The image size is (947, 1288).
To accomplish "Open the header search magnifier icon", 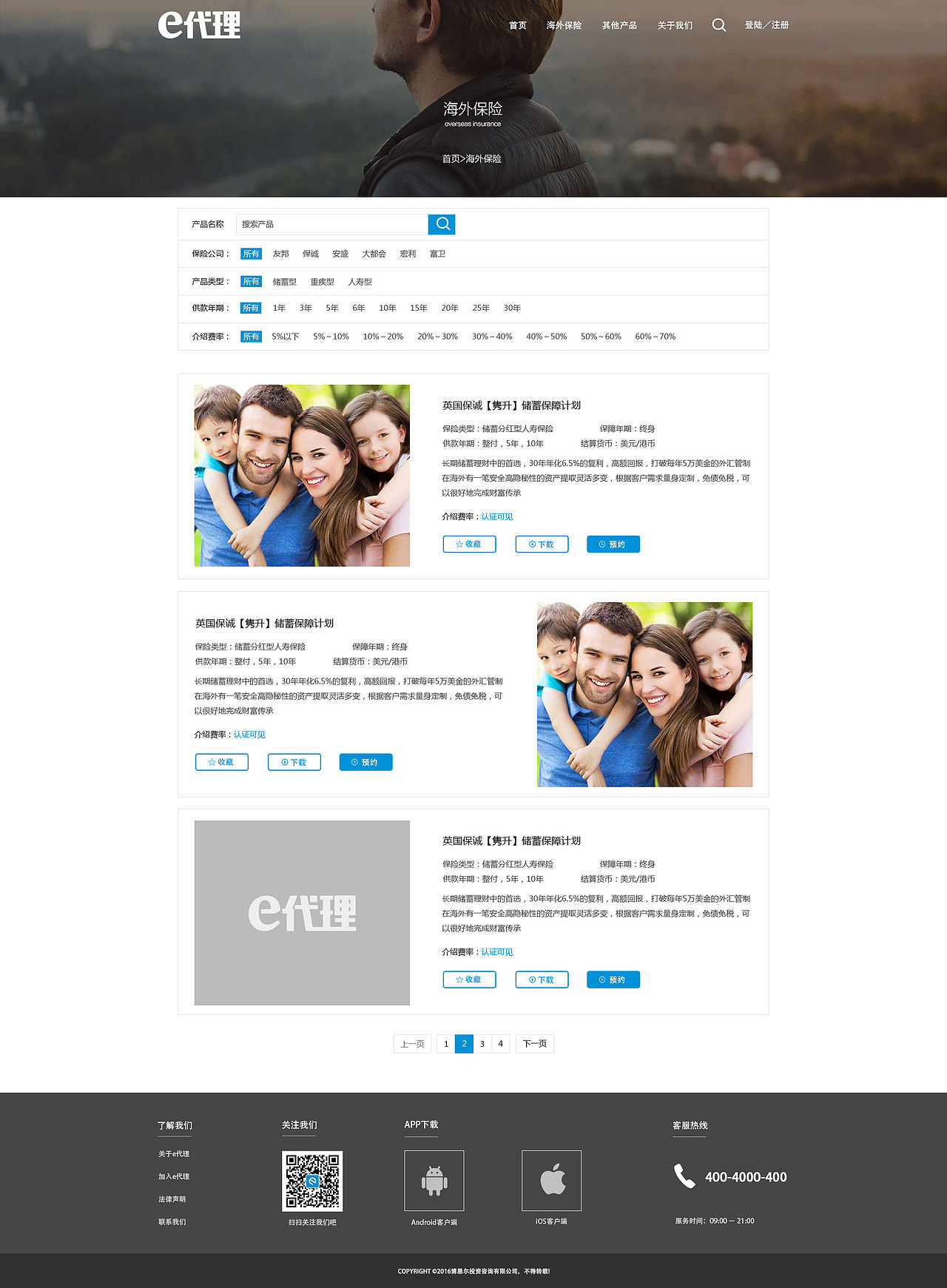I will pos(718,25).
